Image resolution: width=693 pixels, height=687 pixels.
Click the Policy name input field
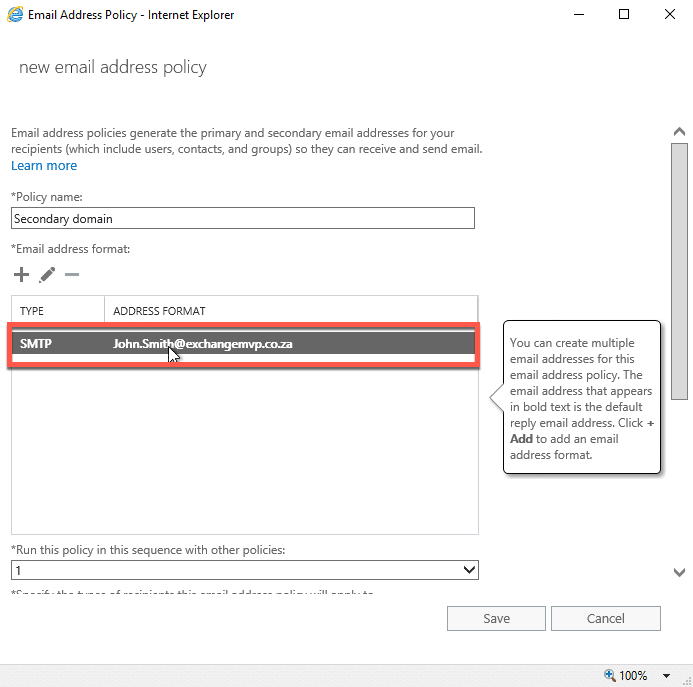pos(243,218)
